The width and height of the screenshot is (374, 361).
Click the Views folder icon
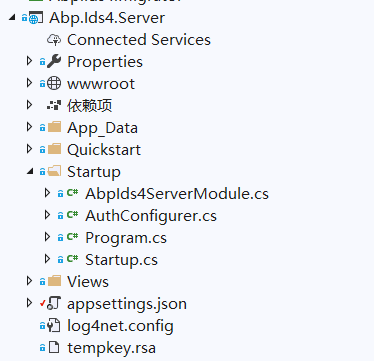click(54, 281)
